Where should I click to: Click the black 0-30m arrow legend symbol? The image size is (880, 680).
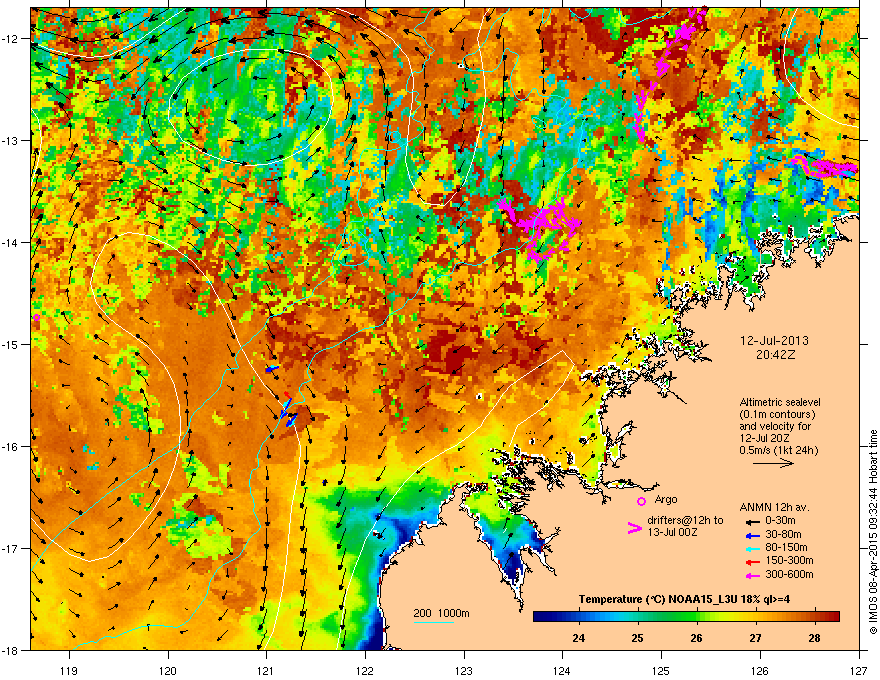(751, 521)
